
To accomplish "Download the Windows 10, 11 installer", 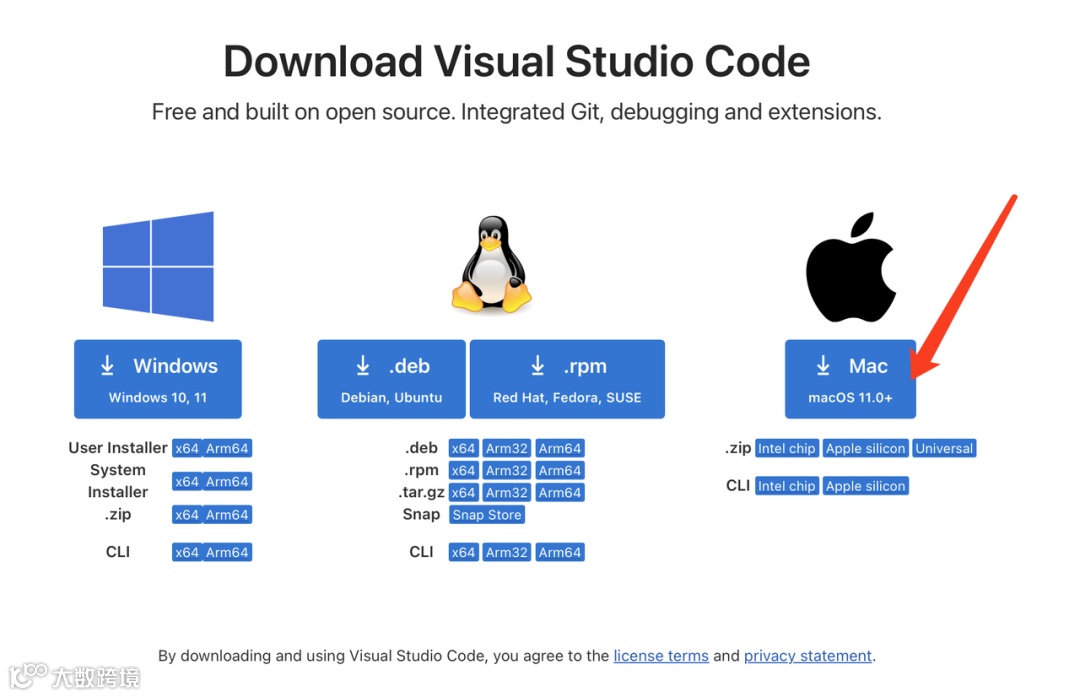I will [x=158, y=379].
